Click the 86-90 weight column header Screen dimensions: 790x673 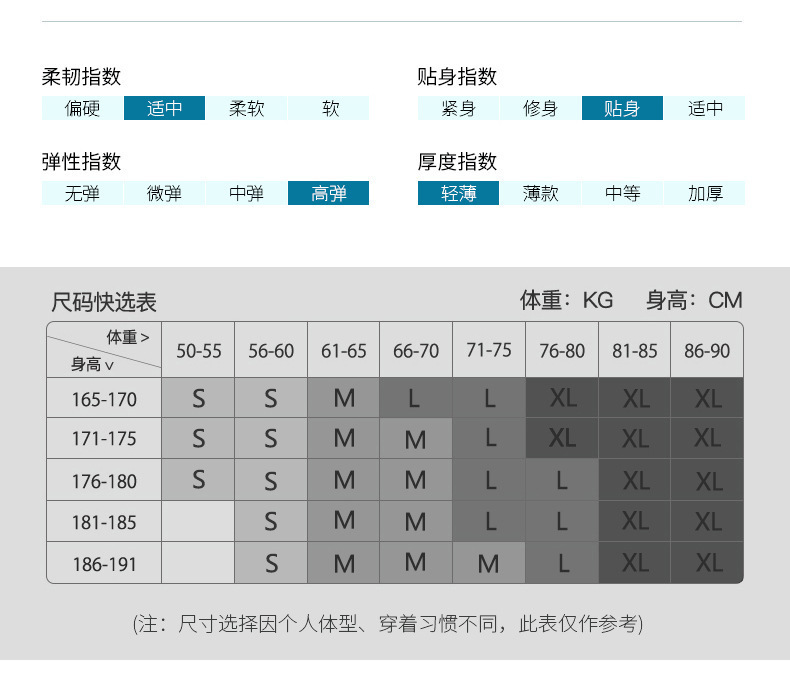tap(707, 350)
